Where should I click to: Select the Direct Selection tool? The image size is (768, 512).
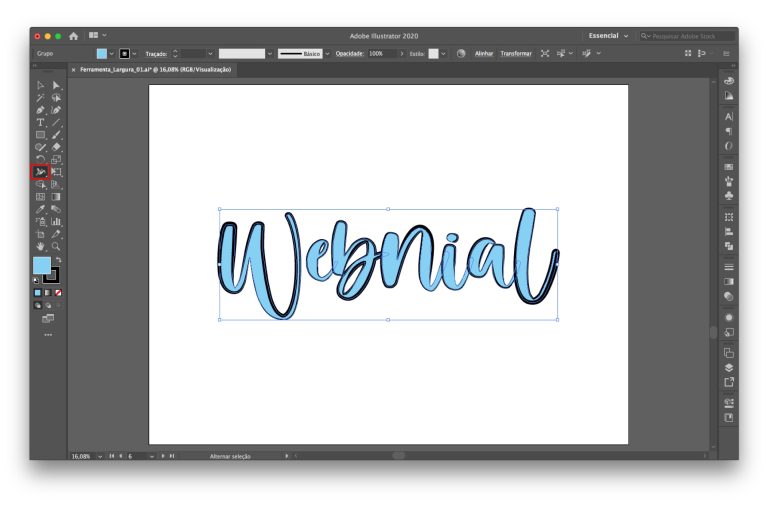pos(56,85)
